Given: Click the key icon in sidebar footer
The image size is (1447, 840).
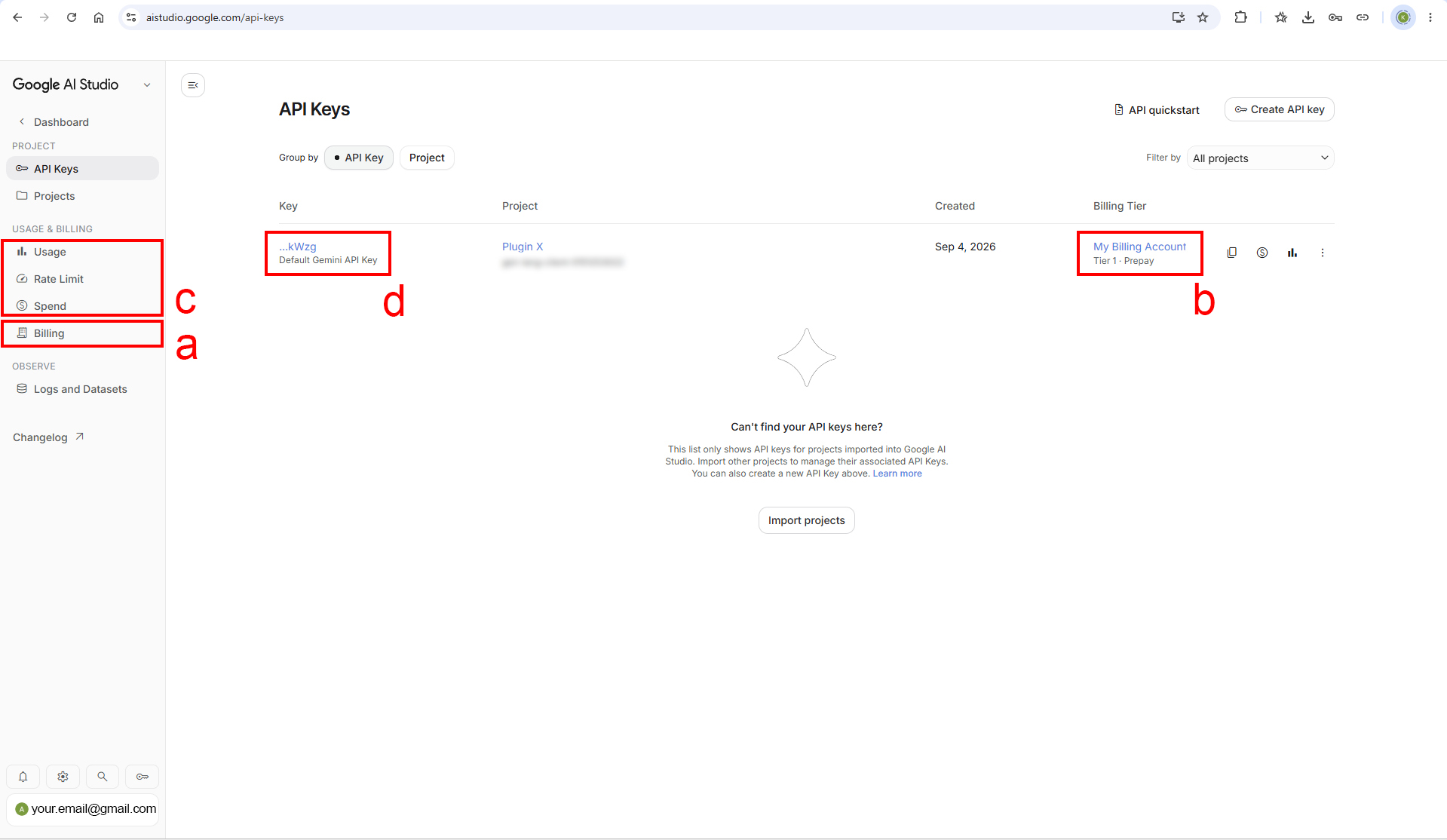Looking at the screenshot, I should tap(143, 776).
